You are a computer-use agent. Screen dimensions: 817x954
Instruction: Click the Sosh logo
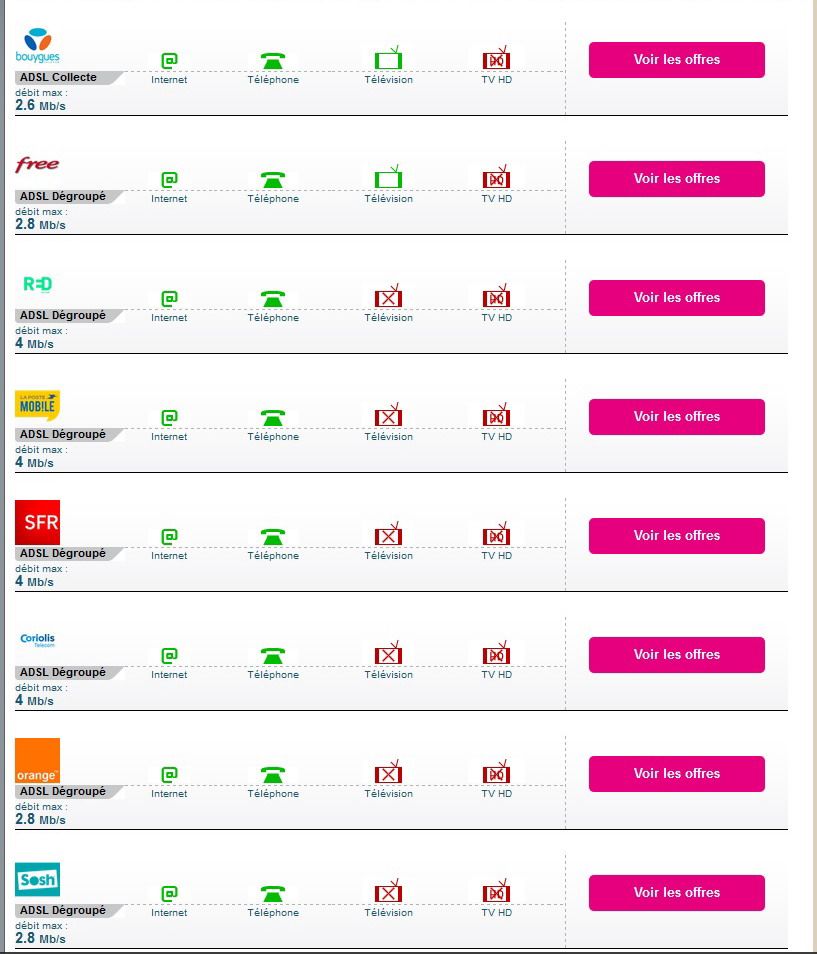[38, 880]
